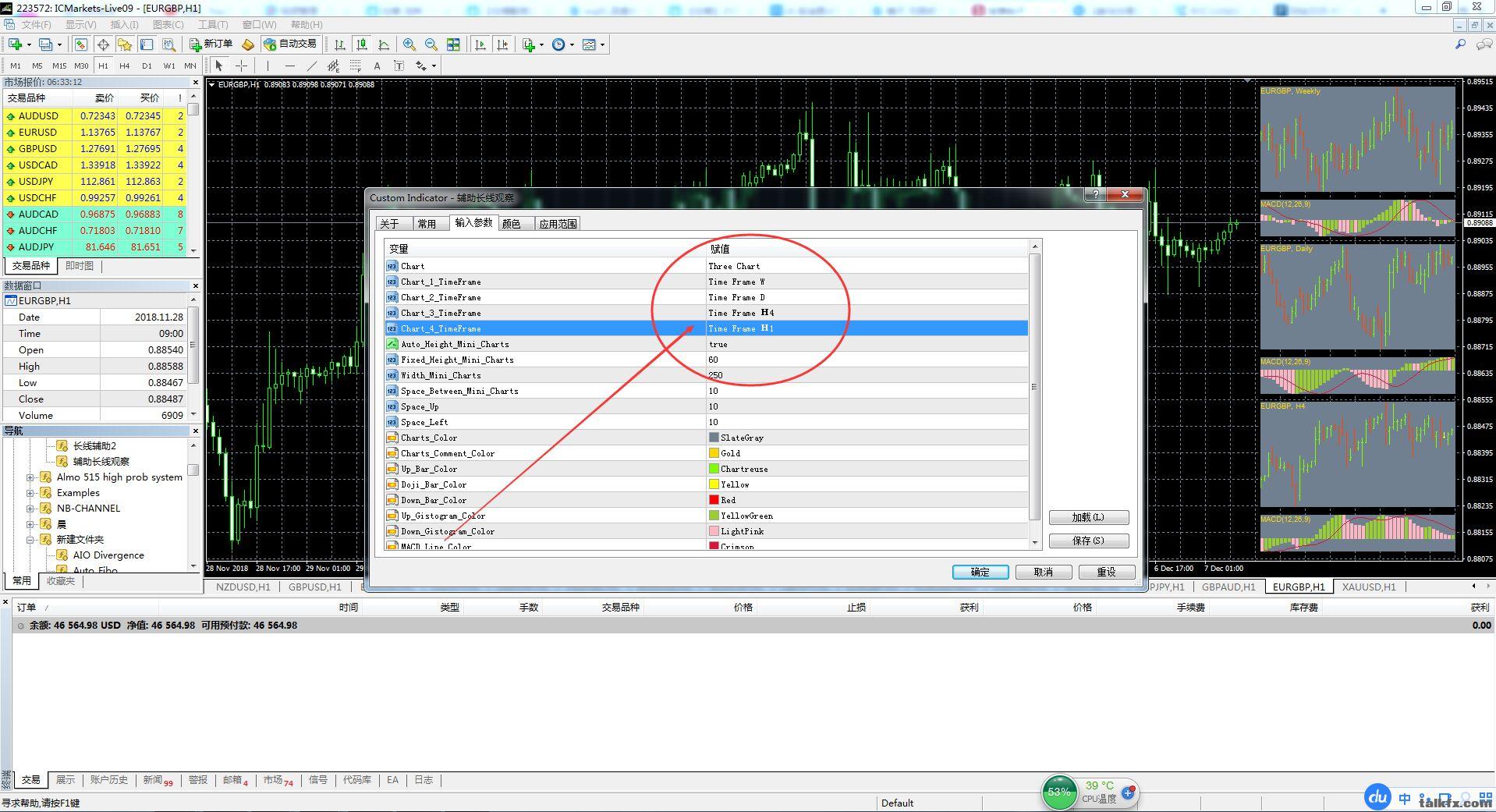
Task: Switch chart to M1 timeframe
Action: 16,66
